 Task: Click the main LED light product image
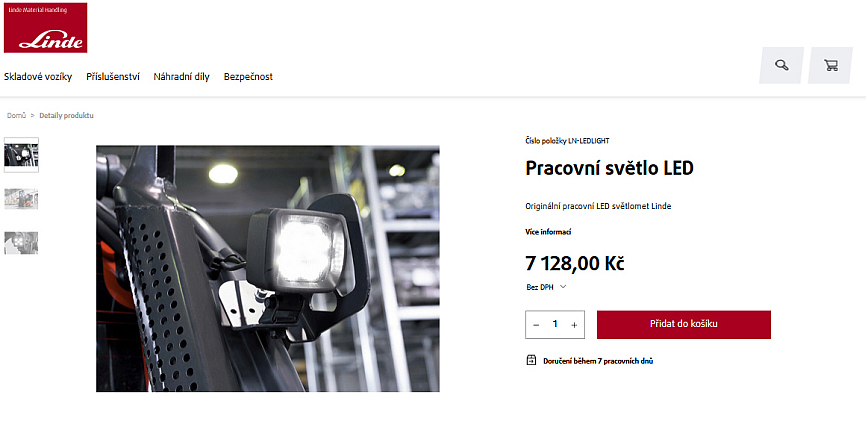268,268
